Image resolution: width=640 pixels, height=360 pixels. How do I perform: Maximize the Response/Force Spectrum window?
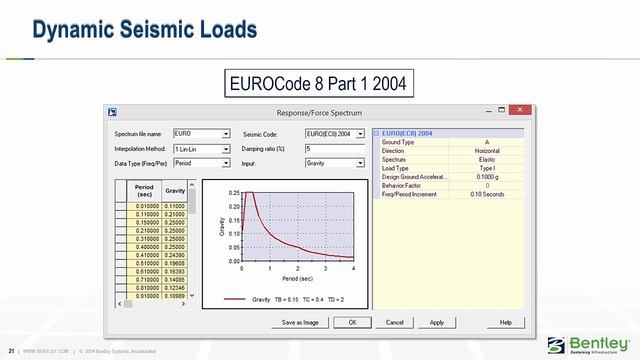[502, 110]
